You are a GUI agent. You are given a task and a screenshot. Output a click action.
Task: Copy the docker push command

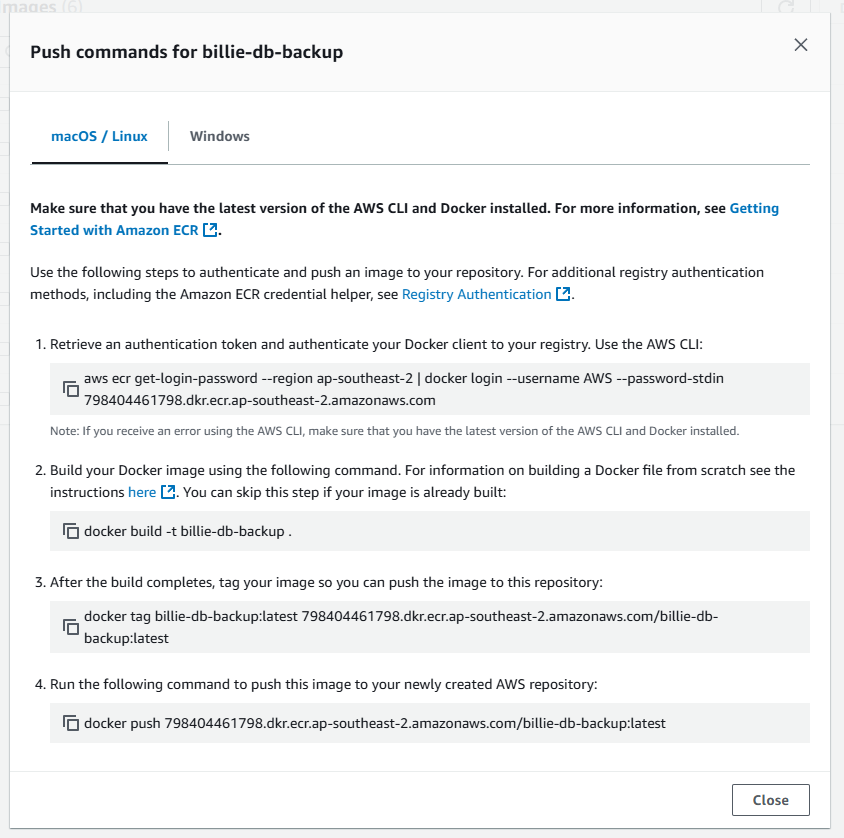pos(71,723)
